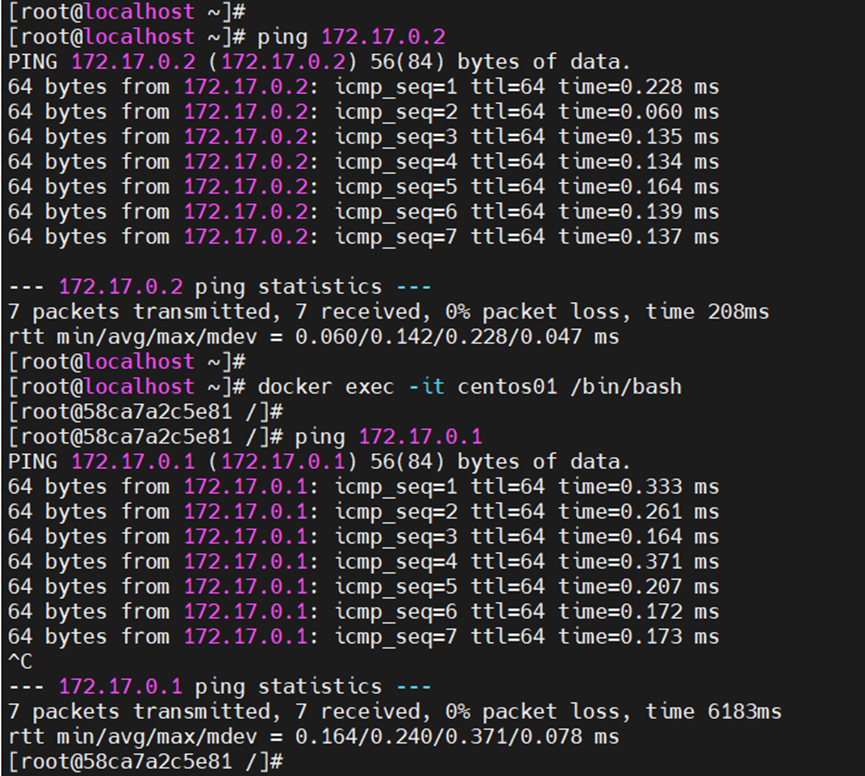Click the rtt line '0.164/0.240/0.371/0.078 ms'

pyautogui.click(x=313, y=736)
